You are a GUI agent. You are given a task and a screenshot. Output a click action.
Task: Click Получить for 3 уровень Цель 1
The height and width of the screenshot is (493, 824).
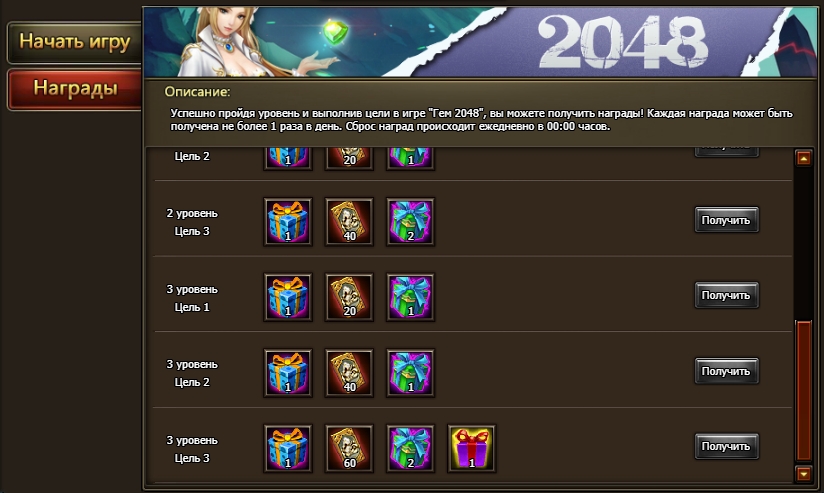[726, 295]
